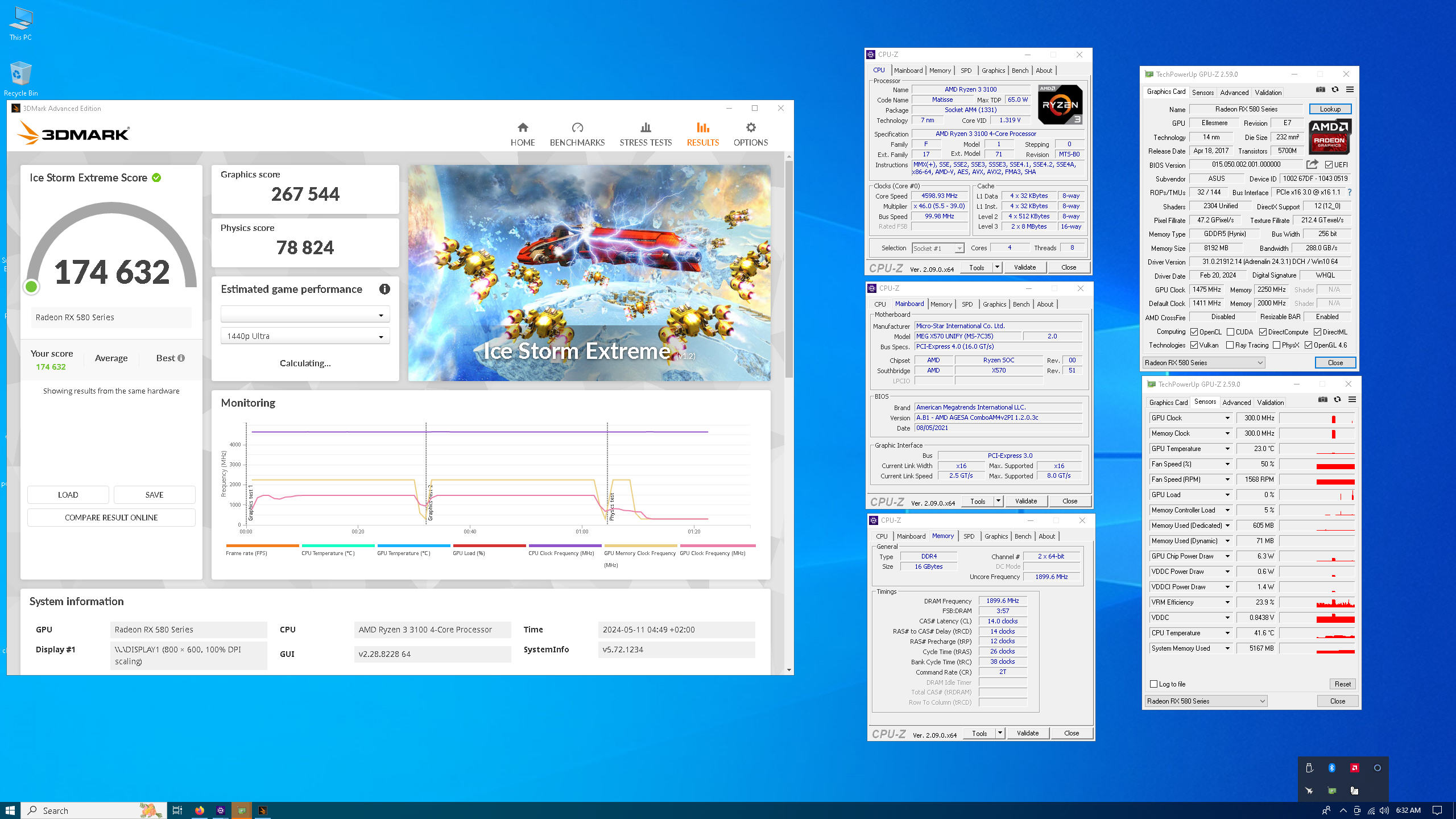This screenshot has width=1456, height=819.
Task: Click the CPU-Z taskbar icon
Action: pyautogui.click(x=221, y=810)
